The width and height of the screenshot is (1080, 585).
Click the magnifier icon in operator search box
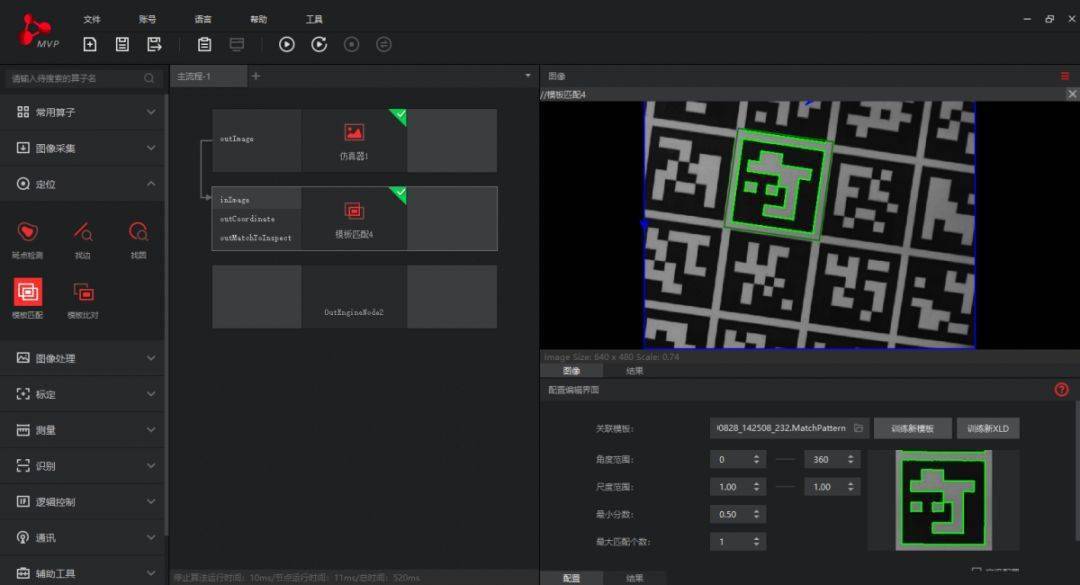coord(149,79)
